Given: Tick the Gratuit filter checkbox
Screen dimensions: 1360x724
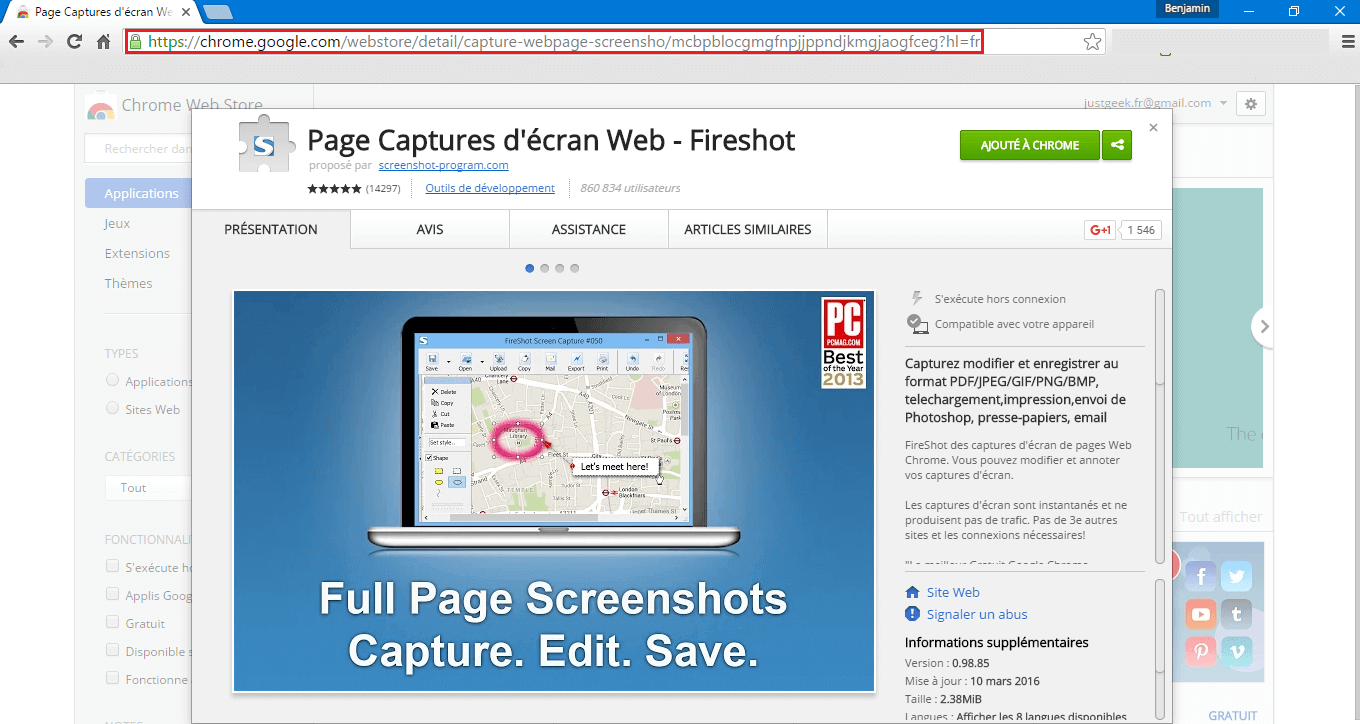Looking at the screenshot, I should coord(112,622).
